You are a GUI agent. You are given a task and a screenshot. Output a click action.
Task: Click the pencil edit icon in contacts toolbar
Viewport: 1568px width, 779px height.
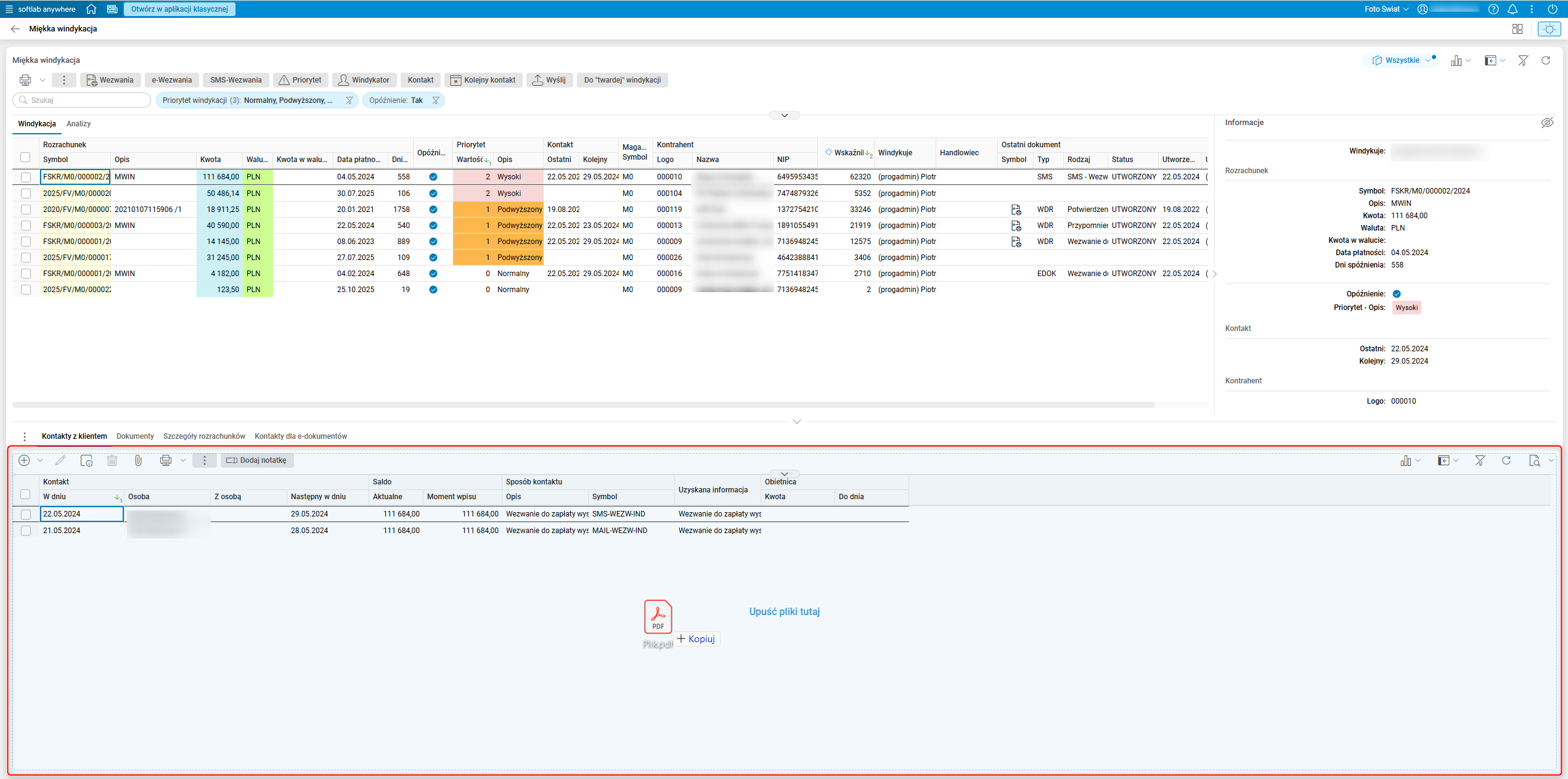(60, 460)
